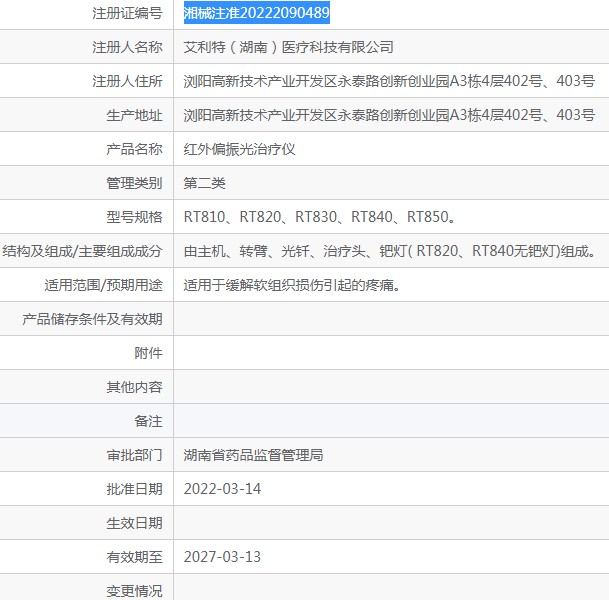Select the company name 艾利特（湖南）医疗科技有限公司
Image resolution: width=609 pixels, height=600 pixels.
[x=289, y=47]
